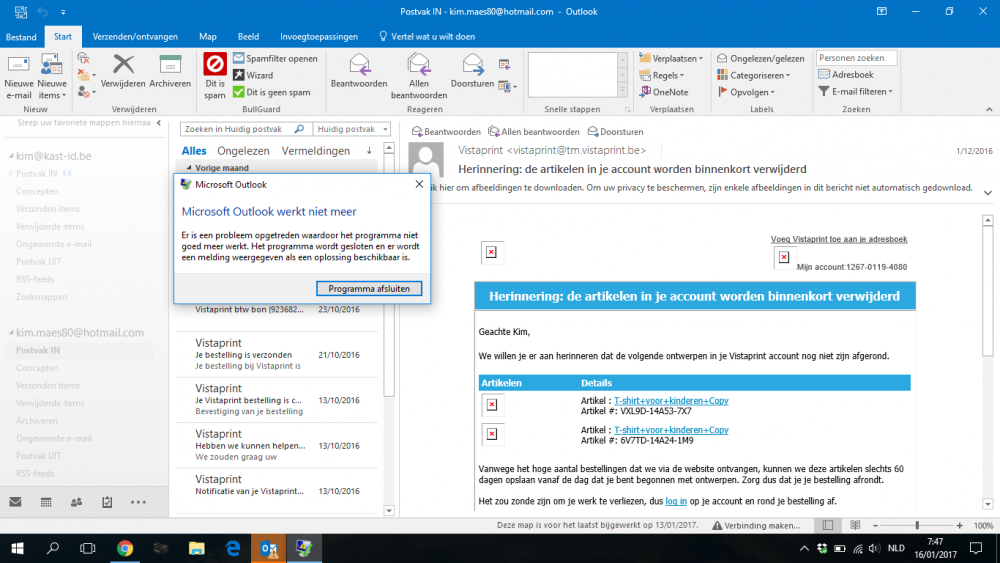Click the Nieuwe e-mail icon

tap(19, 66)
